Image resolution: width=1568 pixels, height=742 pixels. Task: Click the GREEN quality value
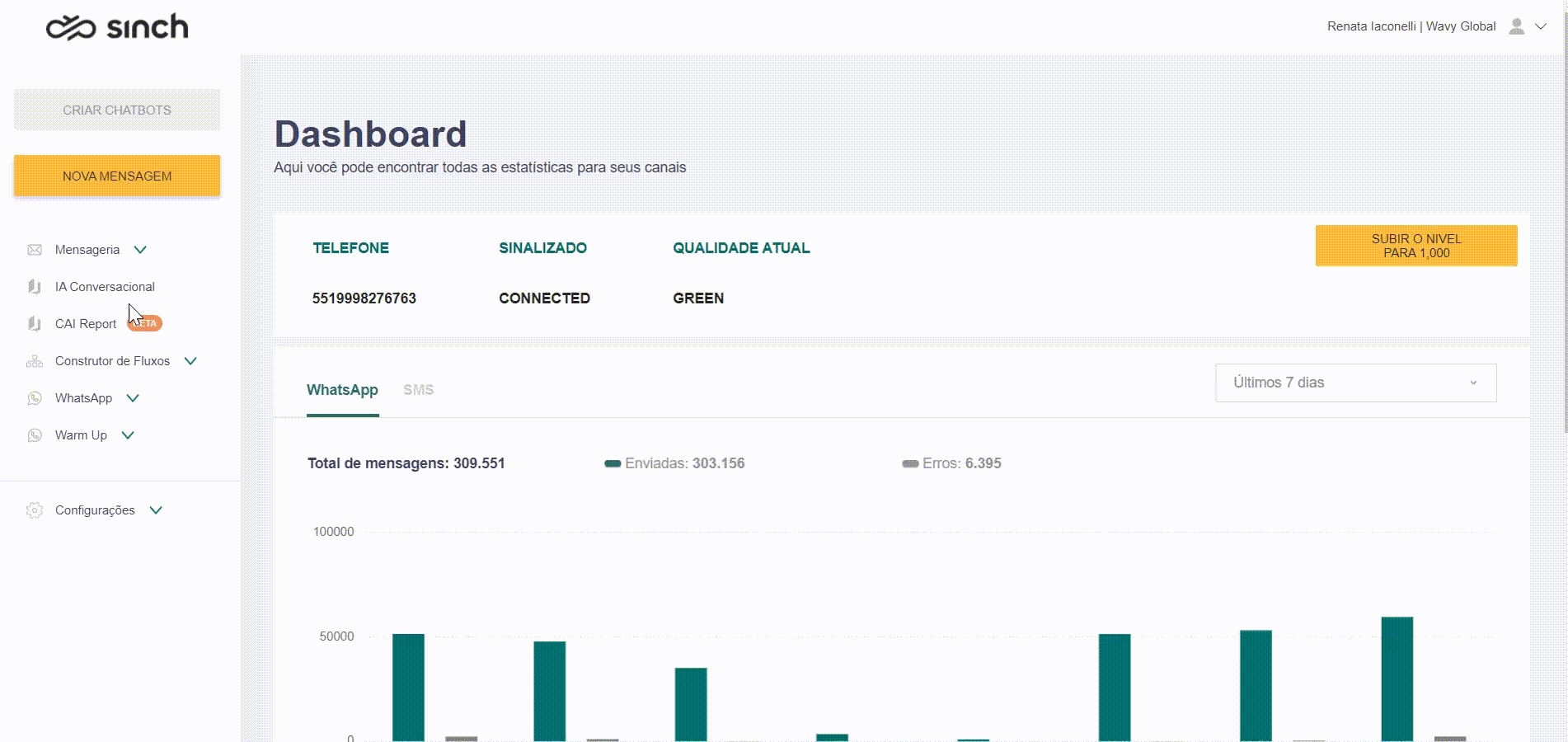(x=698, y=298)
